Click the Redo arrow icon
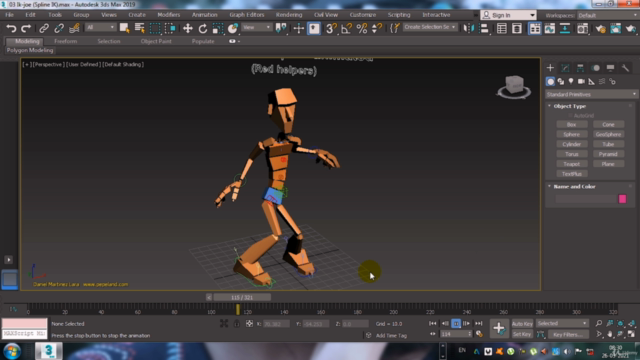640x360 pixels. [26, 28]
